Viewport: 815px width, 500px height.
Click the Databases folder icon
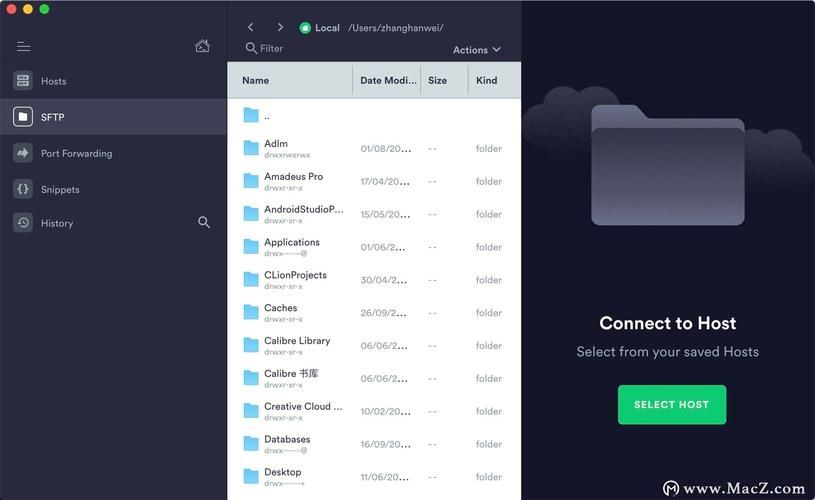251,443
